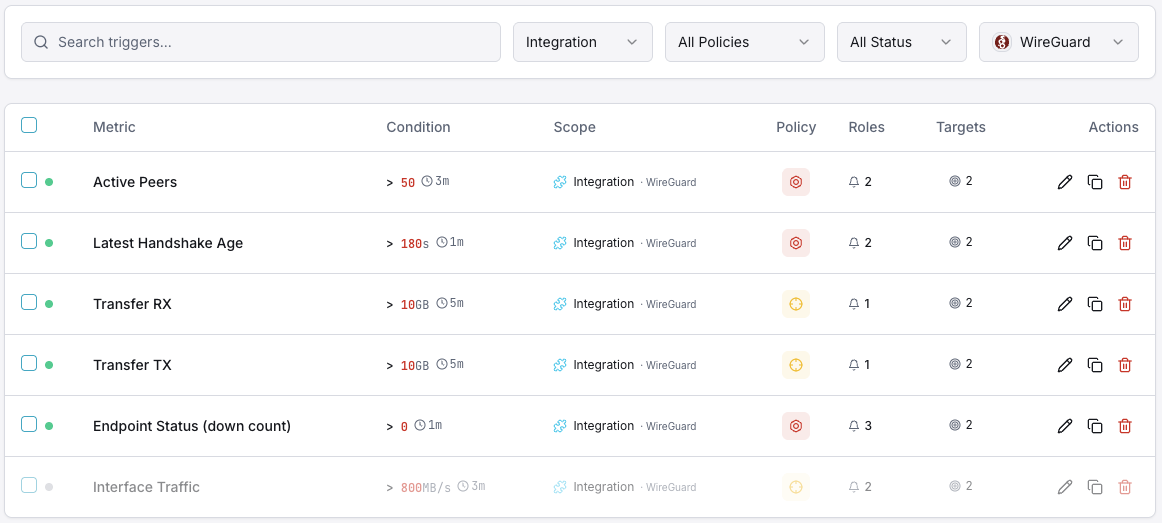Viewport: 1162px width, 523px height.
Task: Check the Endpoint Status row checkbox
Action: coord(29,424)
